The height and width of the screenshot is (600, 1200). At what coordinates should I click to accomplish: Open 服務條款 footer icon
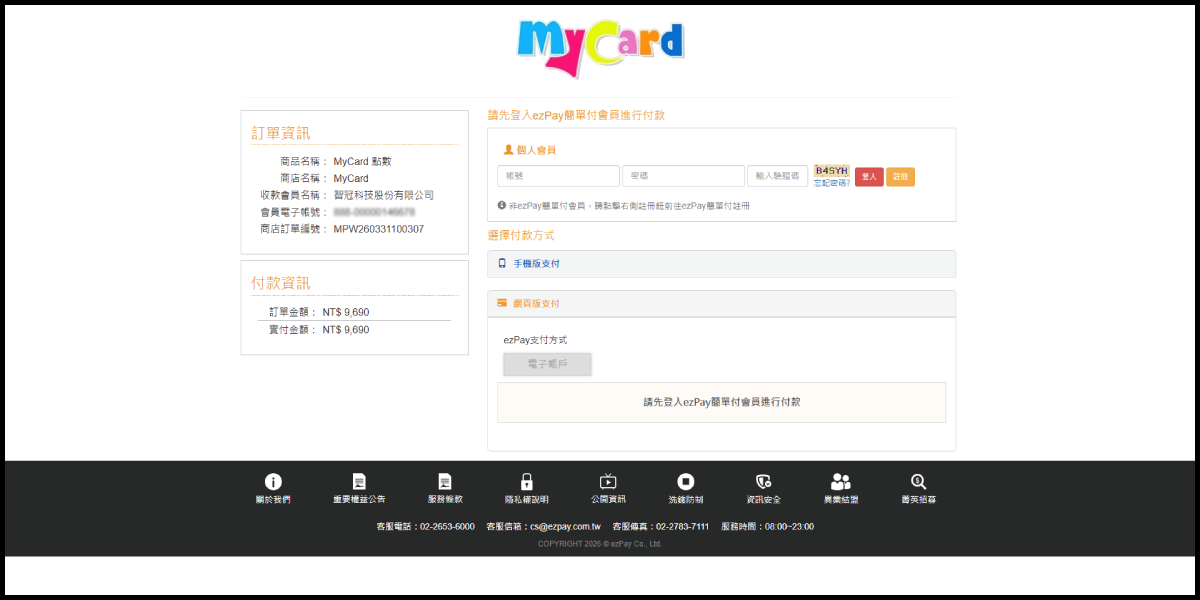tap(445, 482)
